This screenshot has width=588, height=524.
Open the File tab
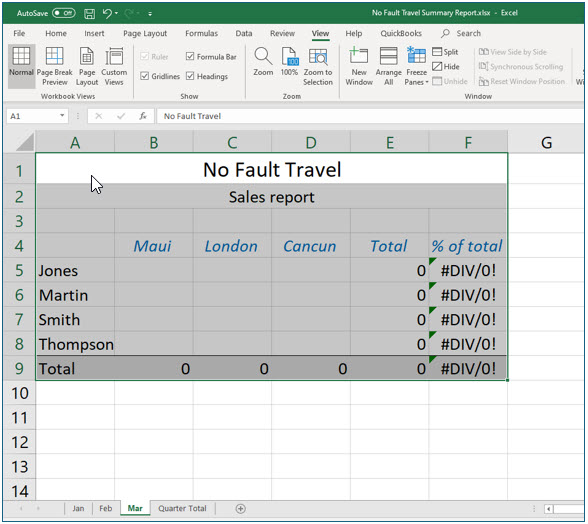click(x=19, y=33)
